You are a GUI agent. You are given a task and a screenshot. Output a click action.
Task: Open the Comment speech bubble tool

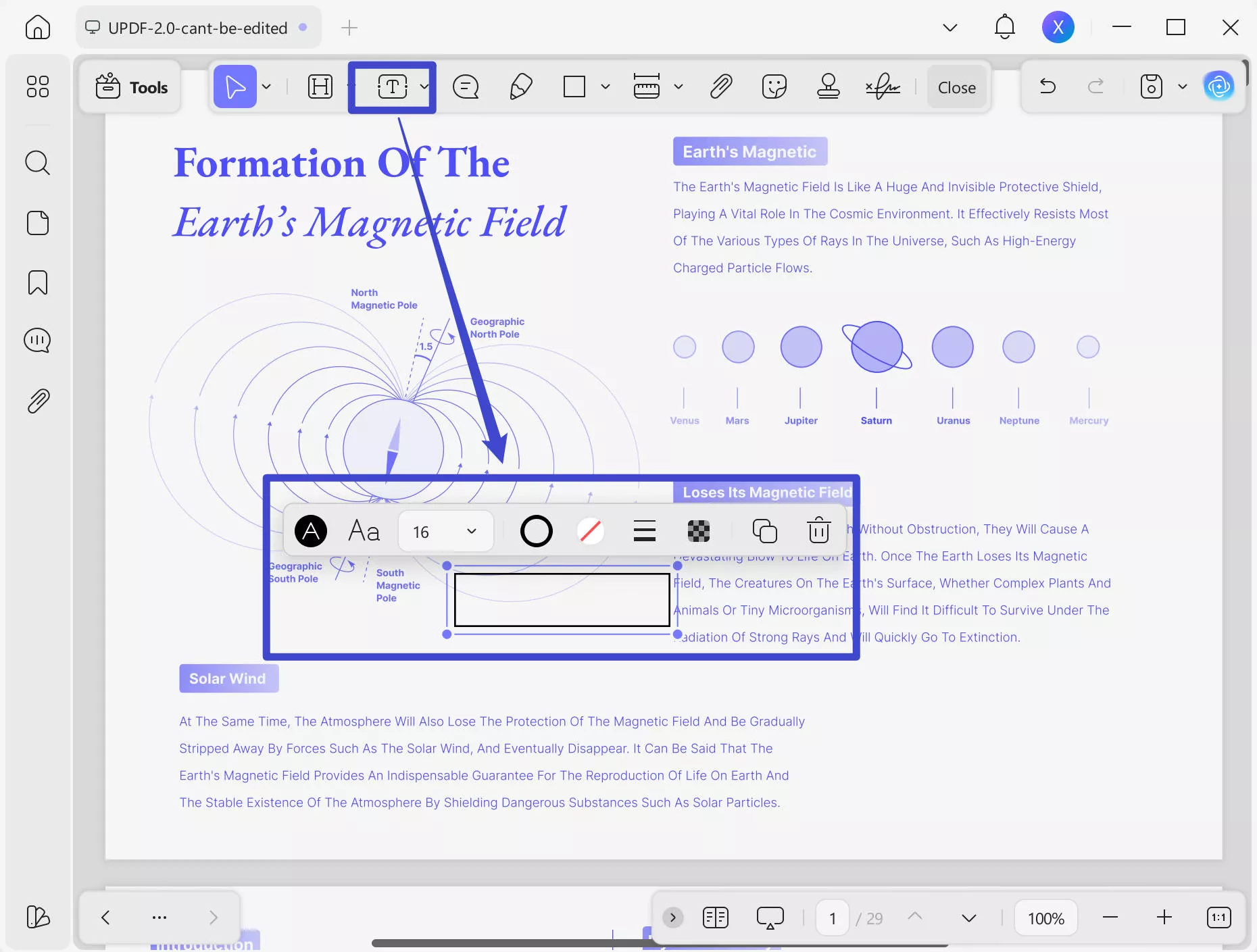[x=465, y=86]
